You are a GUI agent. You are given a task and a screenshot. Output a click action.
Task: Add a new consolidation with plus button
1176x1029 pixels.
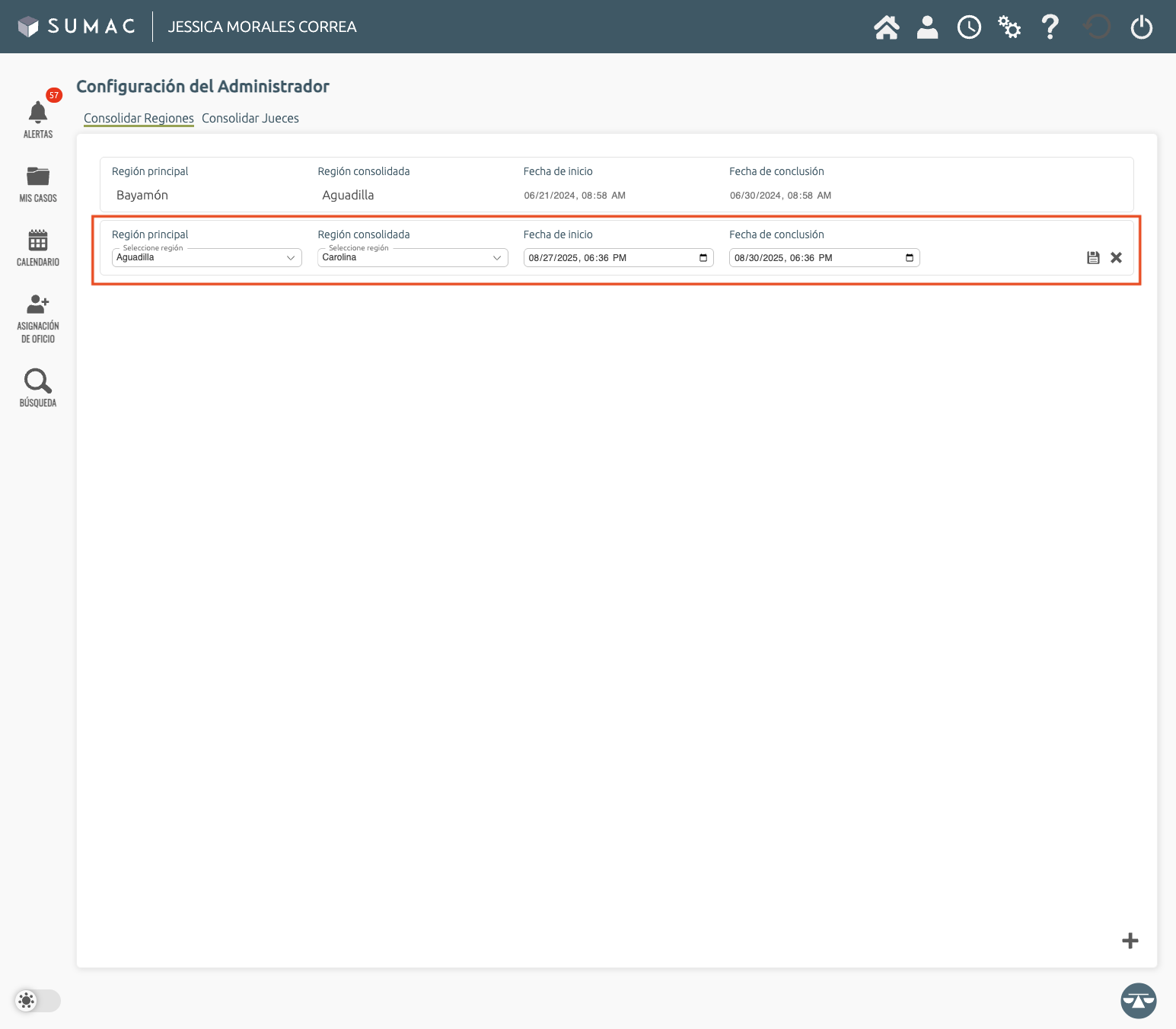coord(1130,941)
